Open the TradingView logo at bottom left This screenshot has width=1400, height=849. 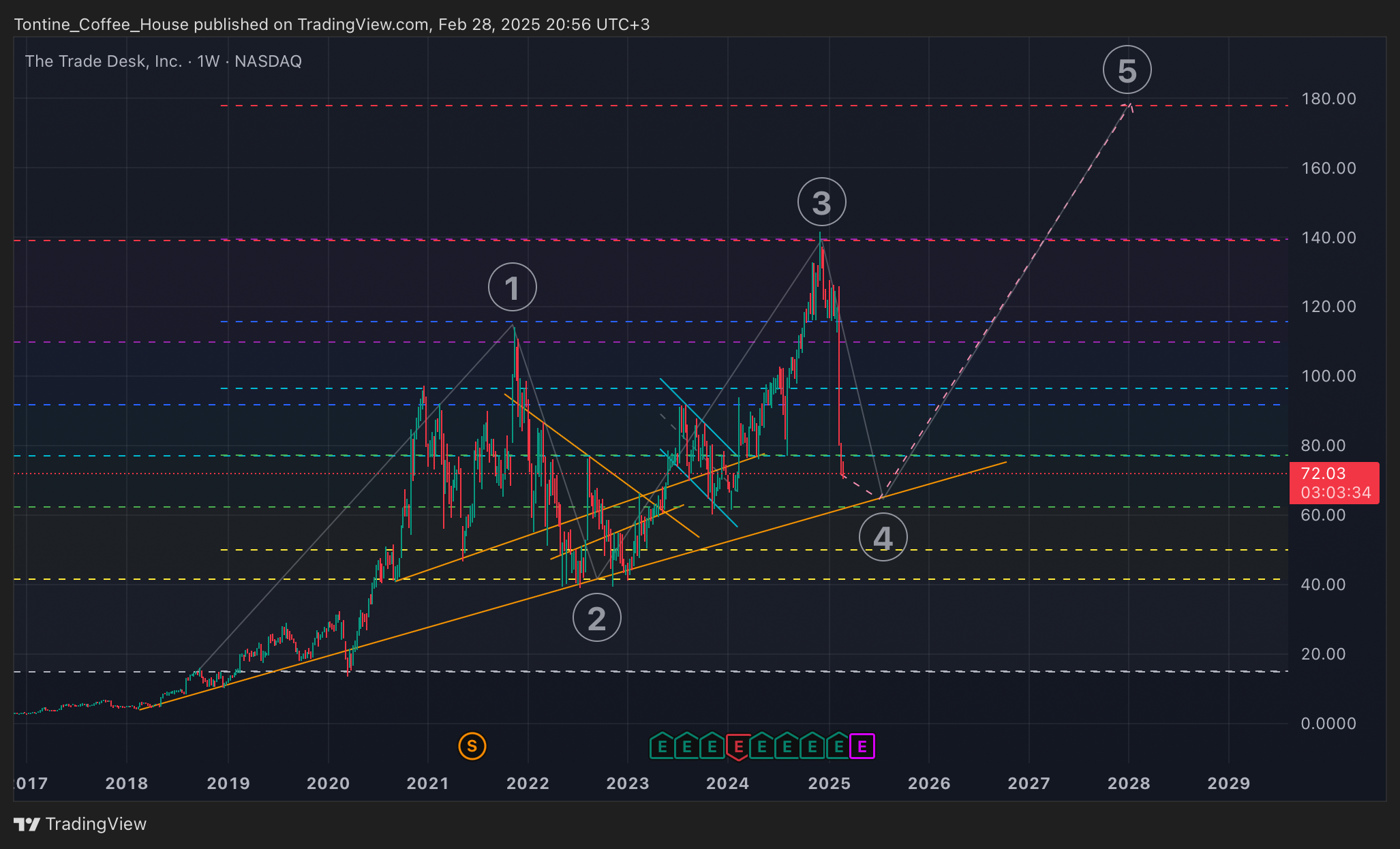[80, 824]
